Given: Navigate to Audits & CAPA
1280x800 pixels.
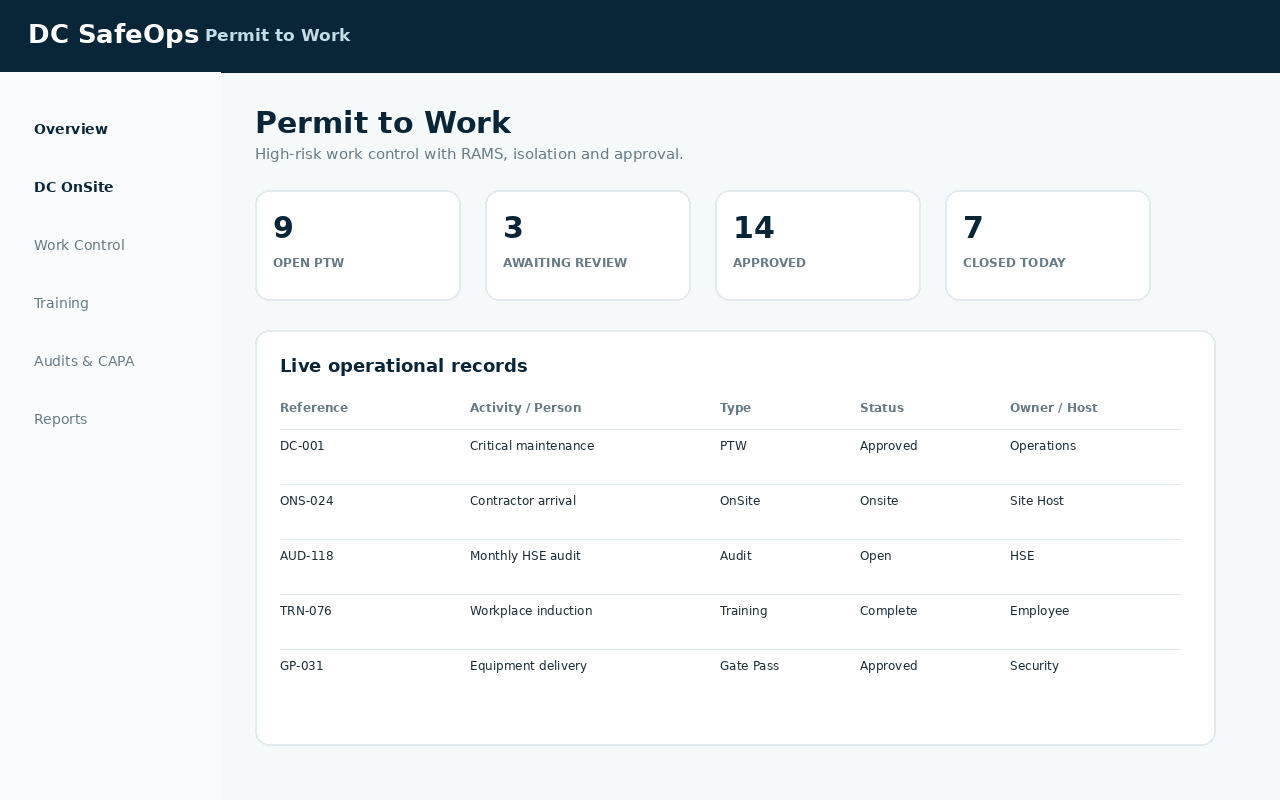Looking at the screenshot, I should (x=84, y=361).
